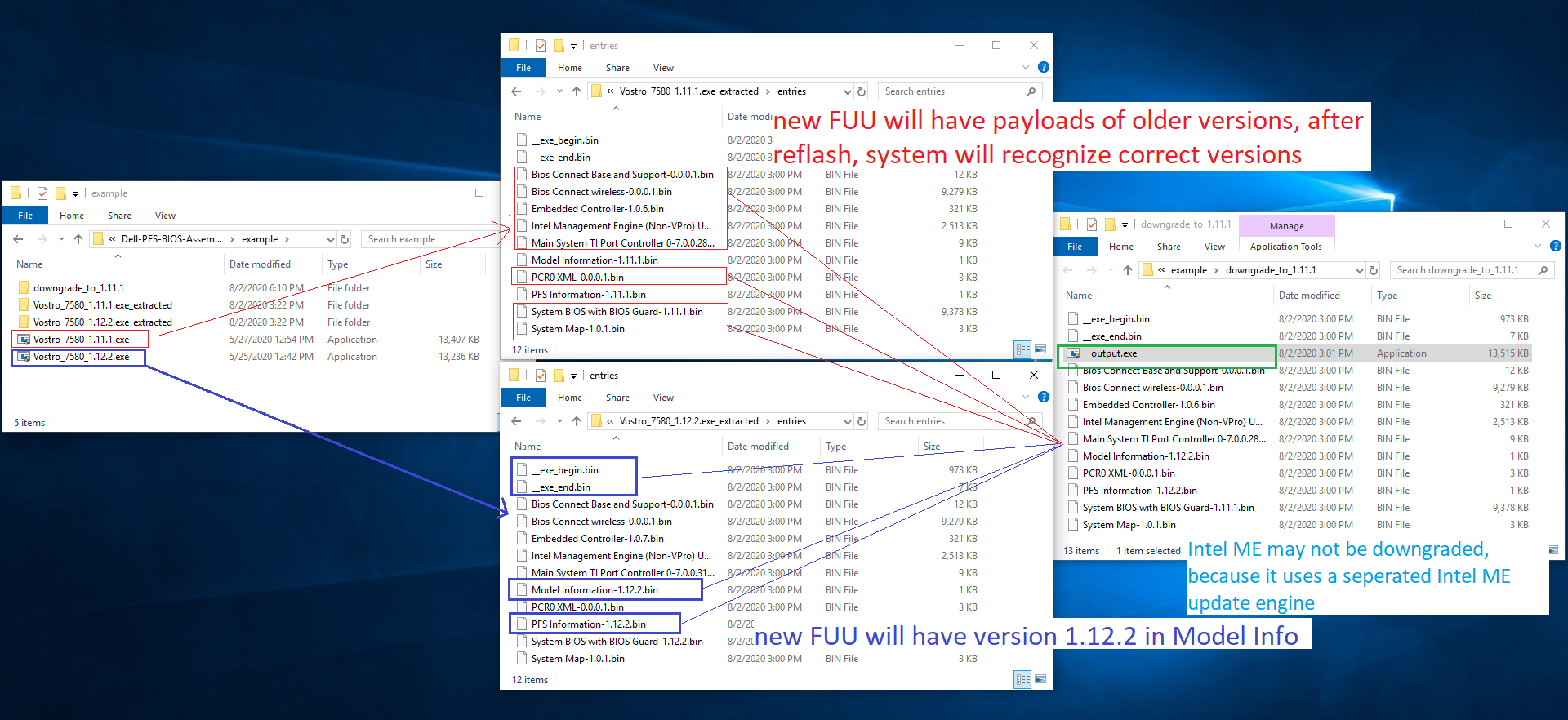Expand the ribbon in downgrade_to_1.11.1 window
The width and height of the screenshot is (1568, 720).
pos(1538,246)
